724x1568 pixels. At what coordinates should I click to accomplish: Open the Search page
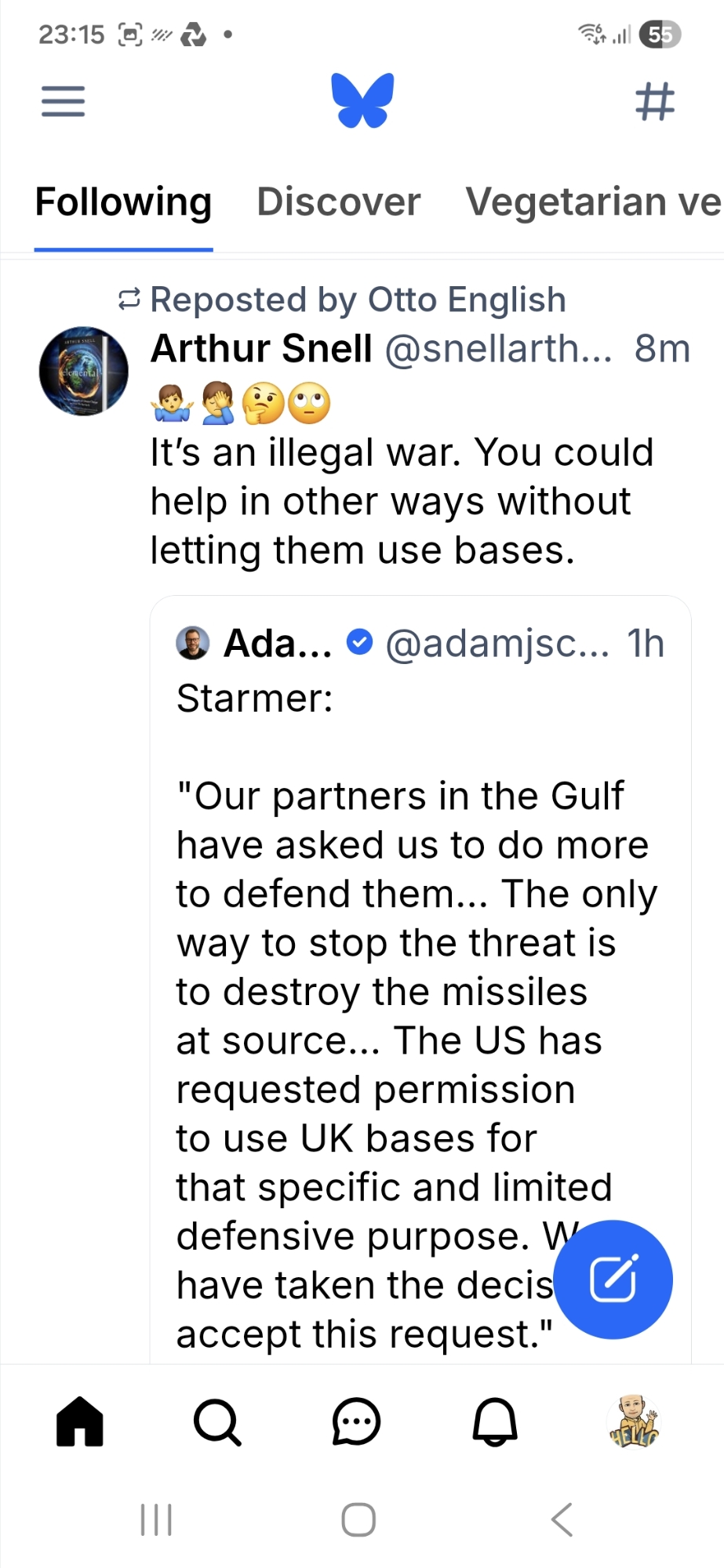pos(217,1421)
